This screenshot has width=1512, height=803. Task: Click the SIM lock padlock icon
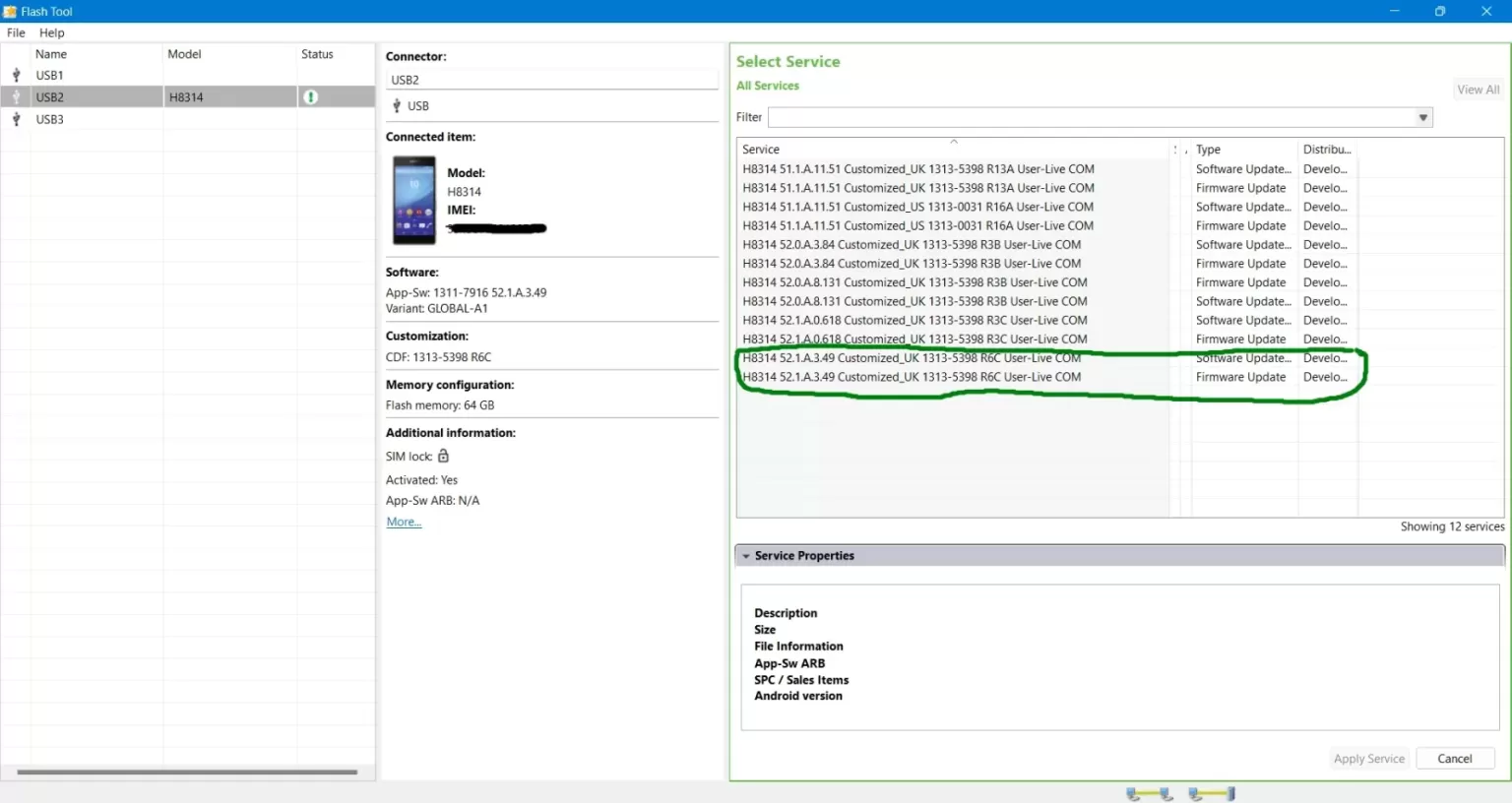443,456
